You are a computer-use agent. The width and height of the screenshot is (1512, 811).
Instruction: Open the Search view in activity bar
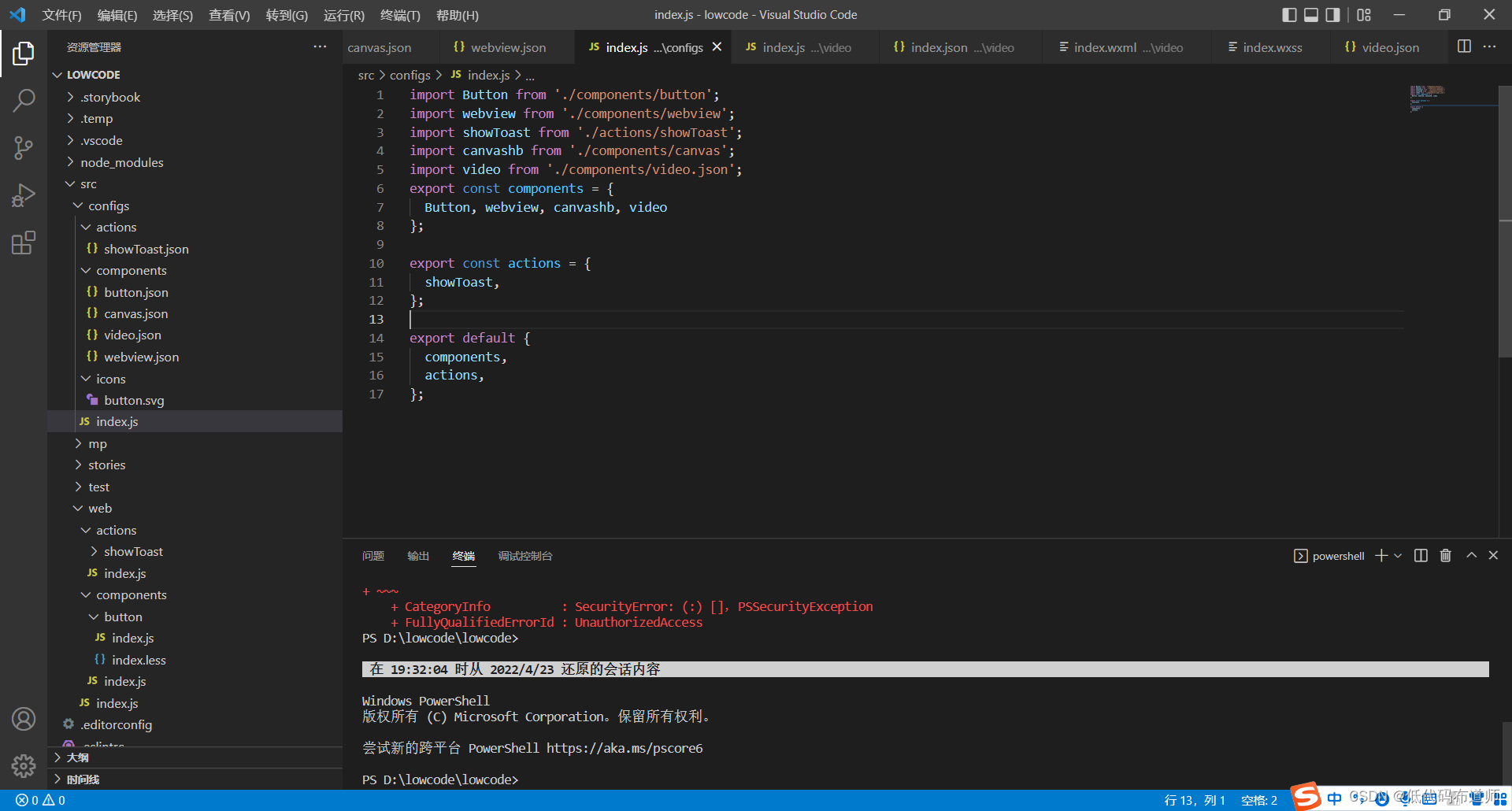click(24, 100)
